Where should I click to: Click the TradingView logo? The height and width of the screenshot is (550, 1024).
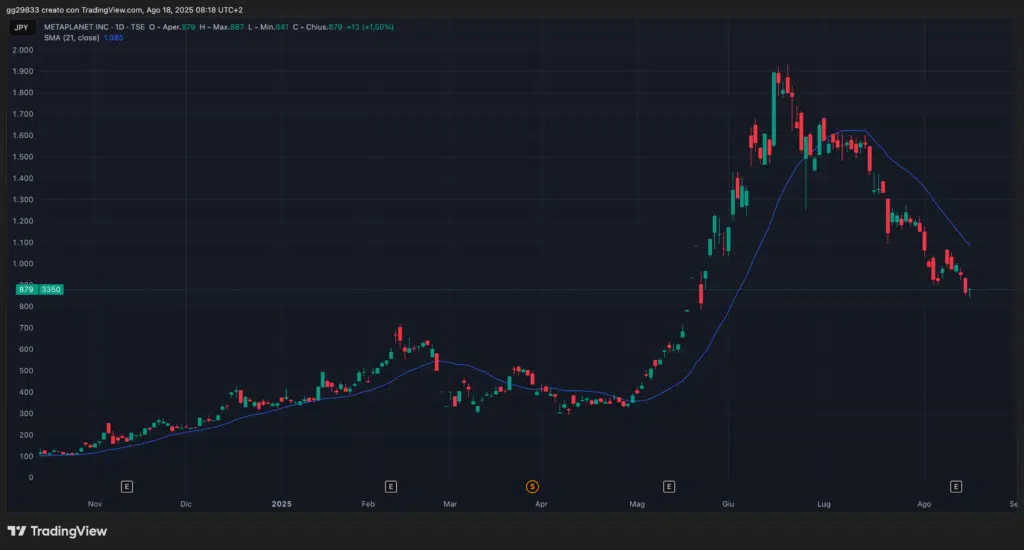[x=58, y=531]
